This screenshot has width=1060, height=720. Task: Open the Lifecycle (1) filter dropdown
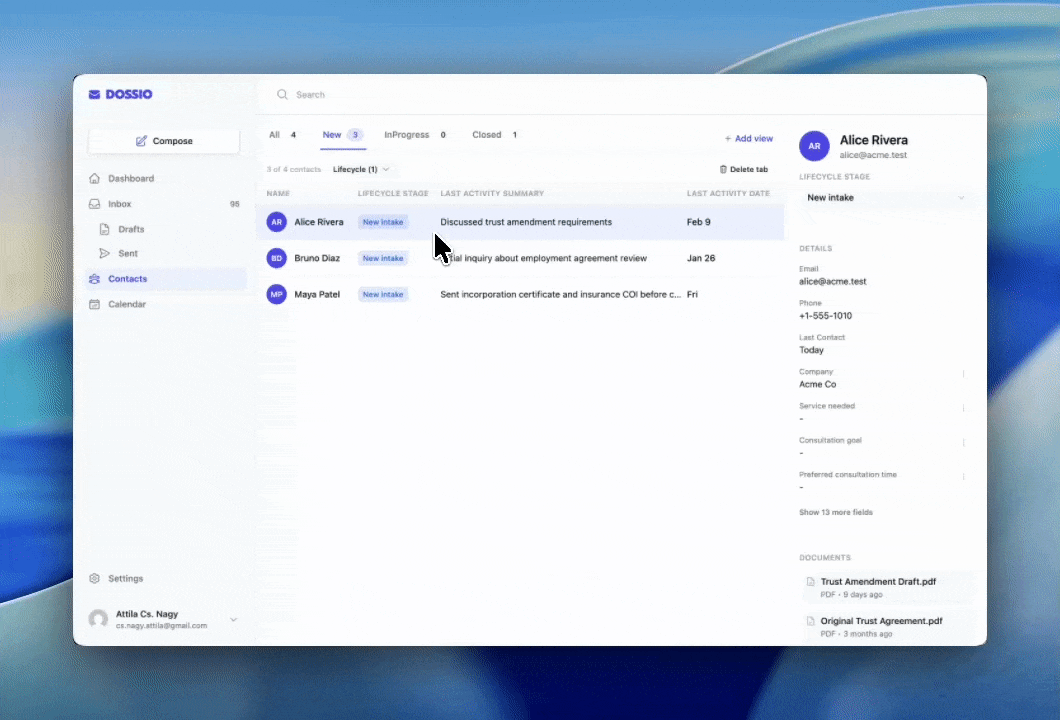(x=359, y=169)
